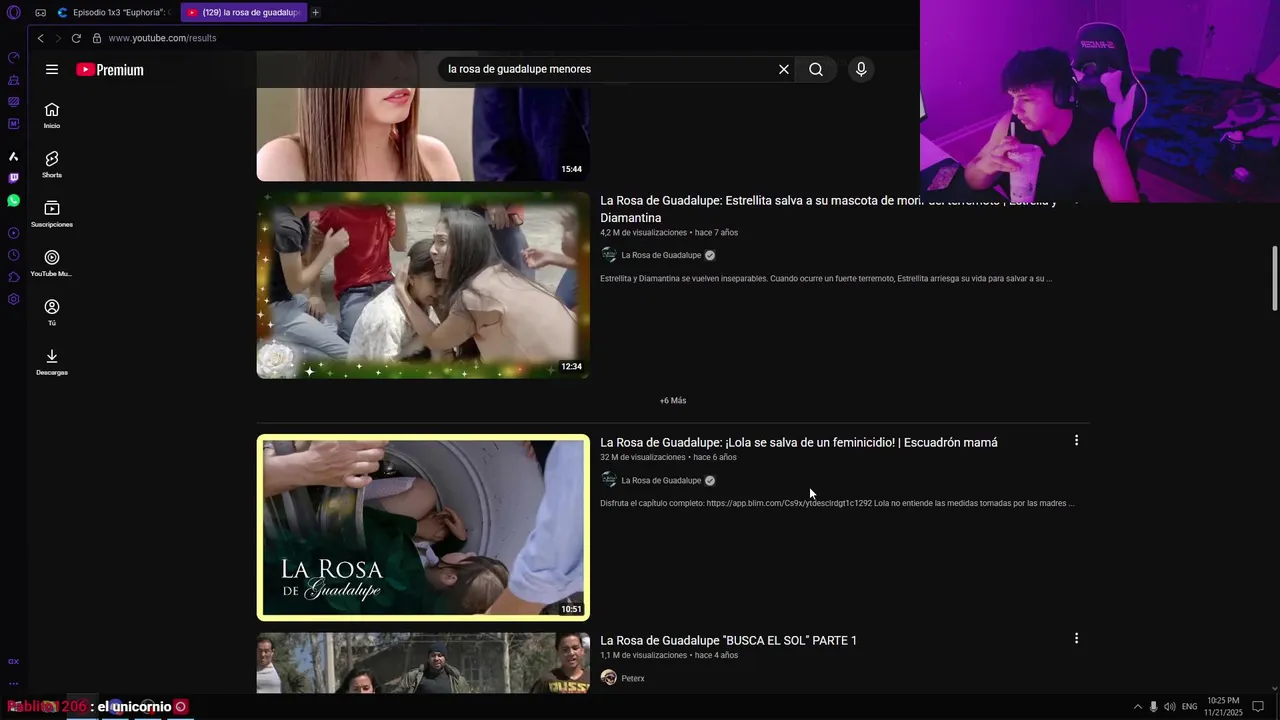
Task: Toggle the YouTube hamburger guide menu
Action: point(52,69)
